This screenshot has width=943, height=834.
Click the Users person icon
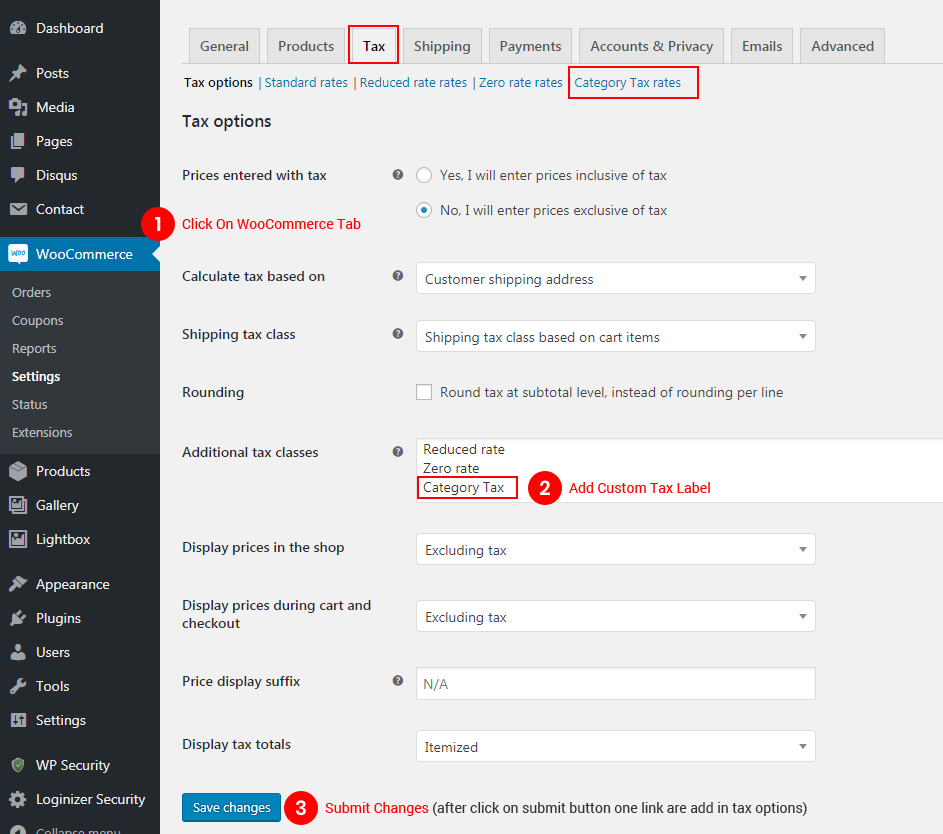tap(18, 652)
